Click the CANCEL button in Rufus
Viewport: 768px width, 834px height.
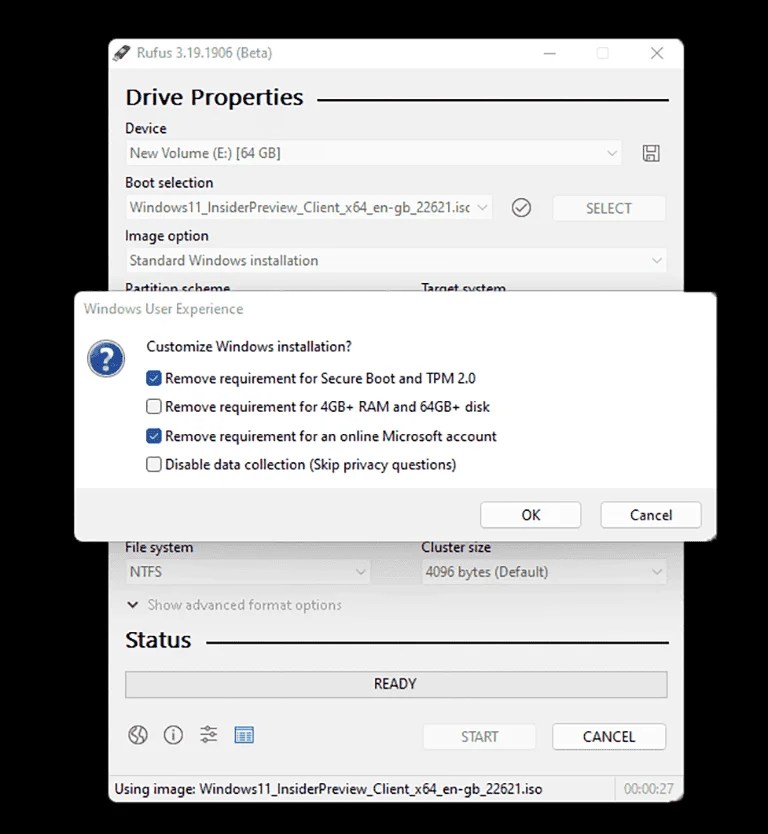(609, 737)
